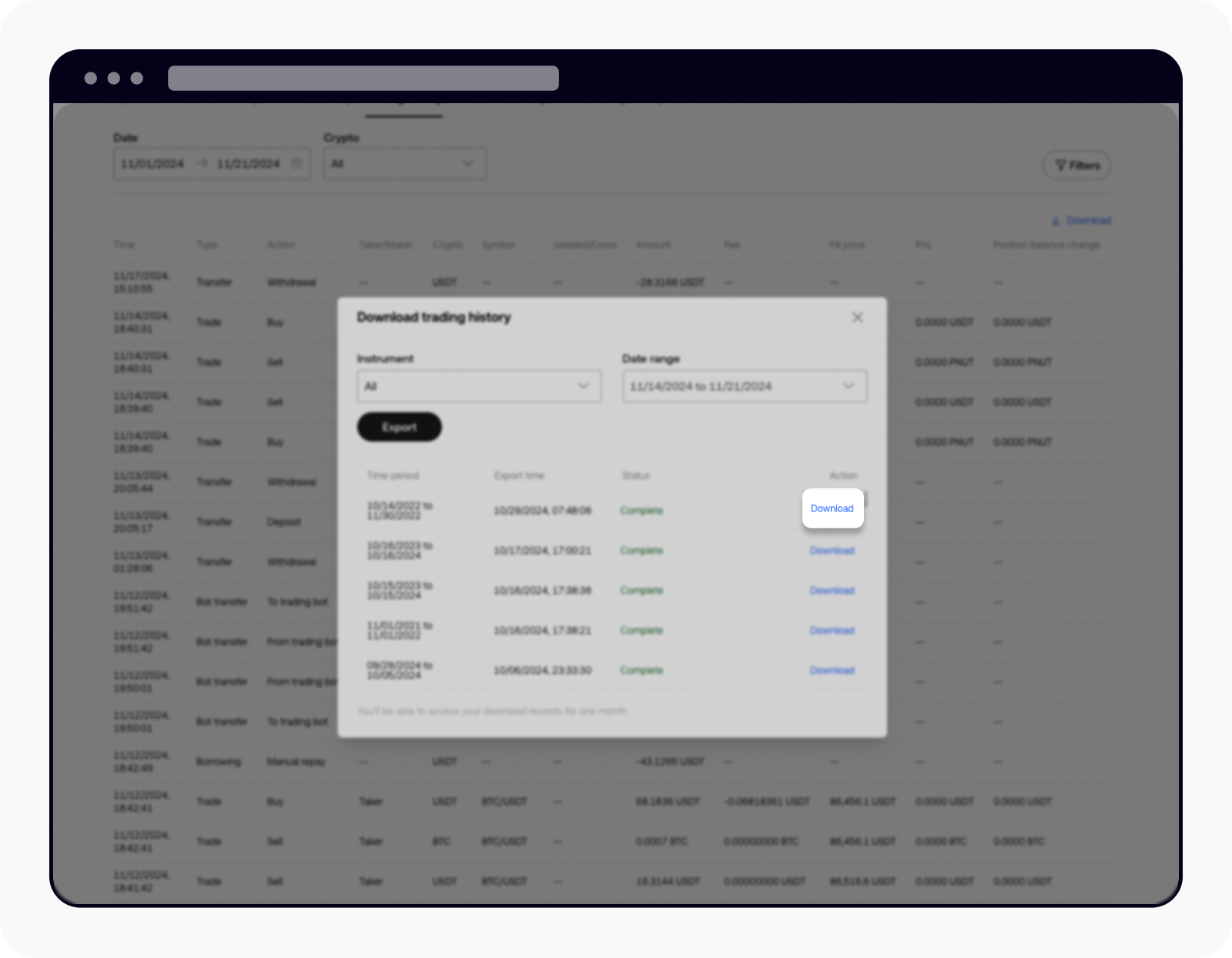Click the -0.06818361 USDT fee cell
Image resolution: width=1232 pixels, height=958 pixels.
pos(767,802)
